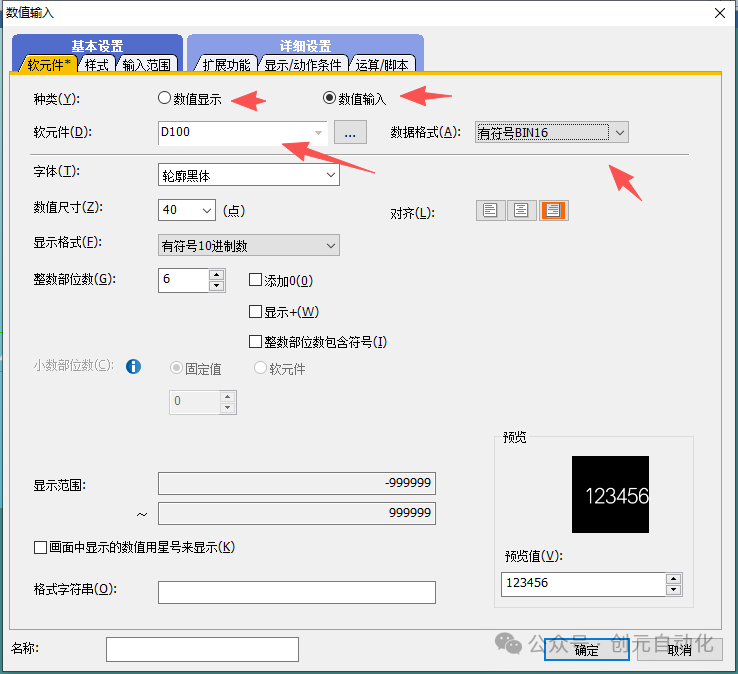Toggle 整数部位数包含符号 checkbox

click(255, 342)
